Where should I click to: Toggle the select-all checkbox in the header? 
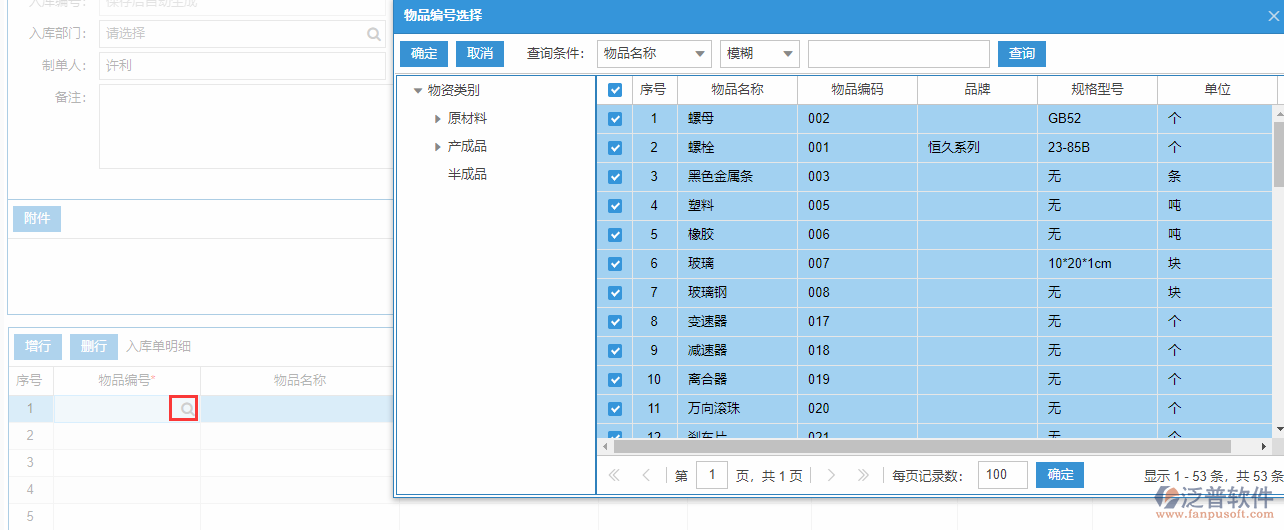615,90
